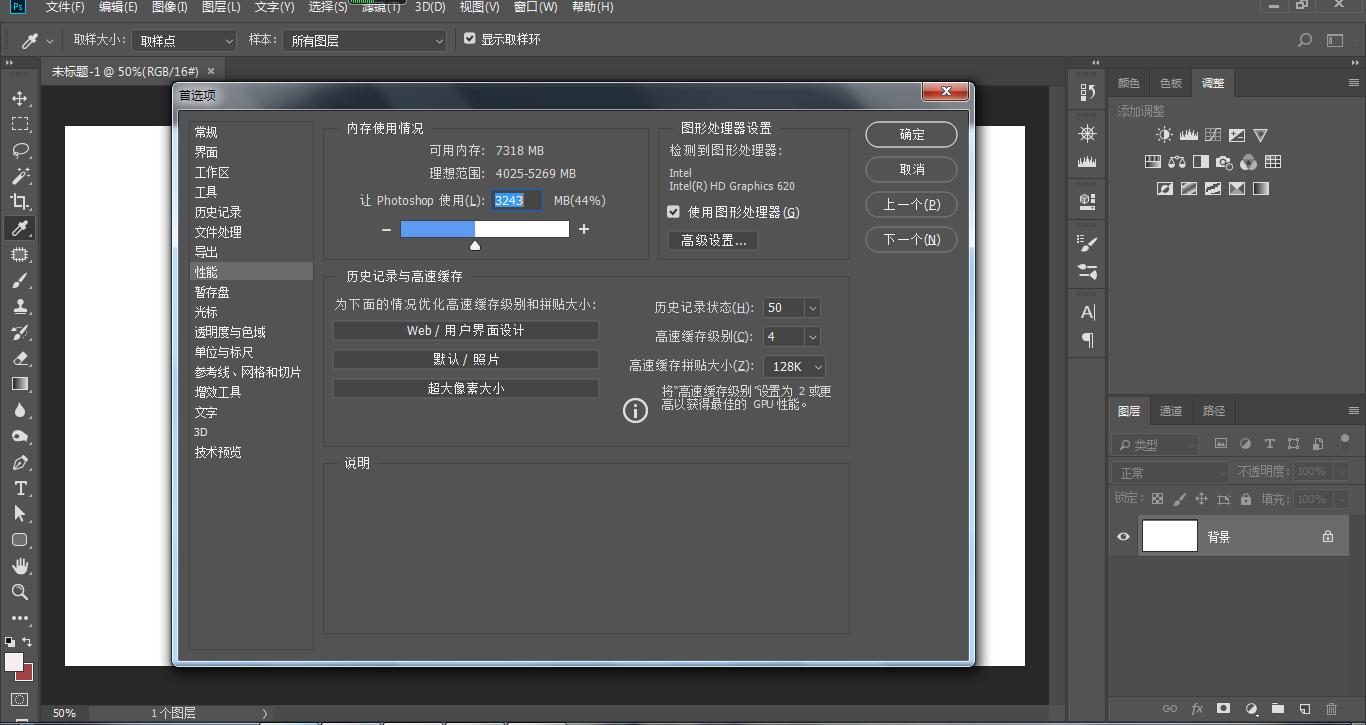This screenshot has width=1366, height=725.
Task: Click the 高级设置... button
Action: click(x=713, y=241)
